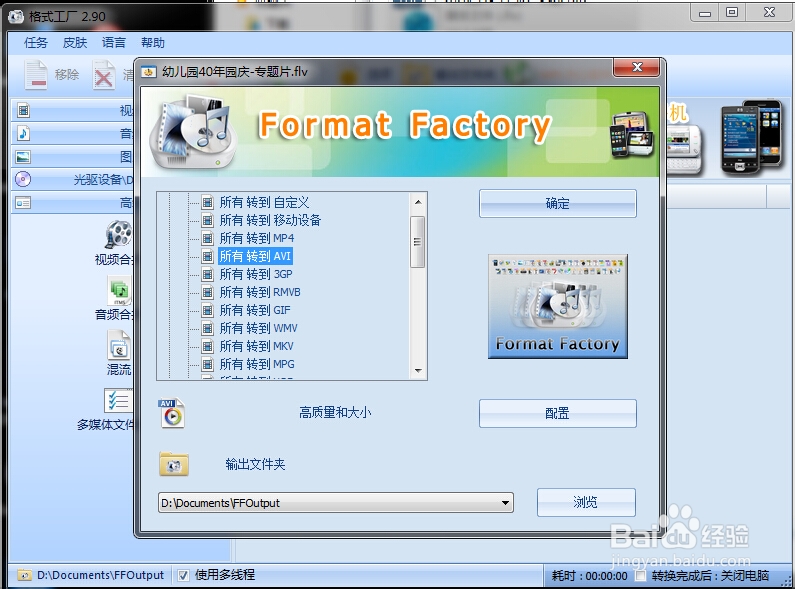Click the banner mobile devices icon

click(x=631, y=134)
